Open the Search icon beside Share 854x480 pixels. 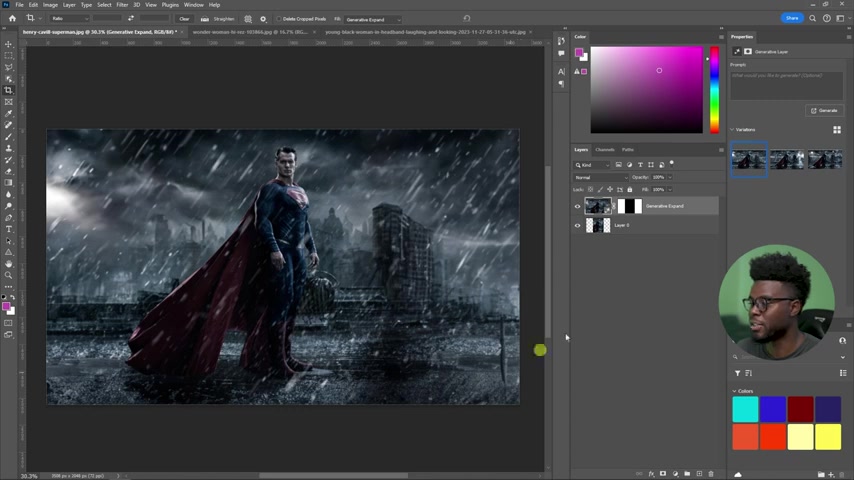(x=812, y=18)
